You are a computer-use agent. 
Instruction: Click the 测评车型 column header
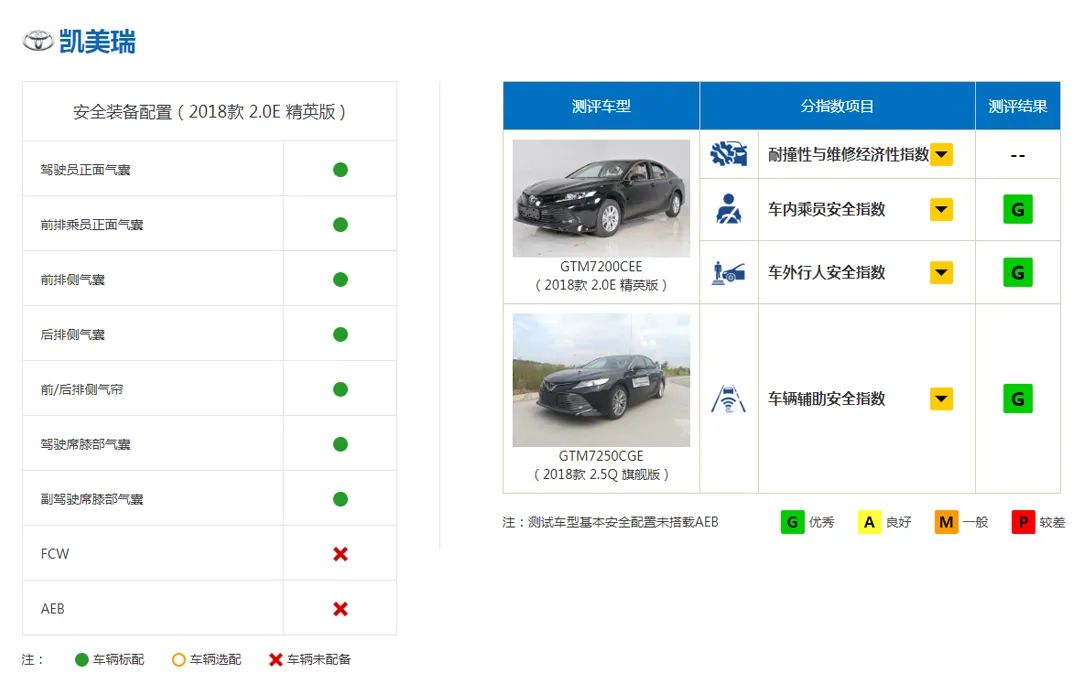(601, 106)
